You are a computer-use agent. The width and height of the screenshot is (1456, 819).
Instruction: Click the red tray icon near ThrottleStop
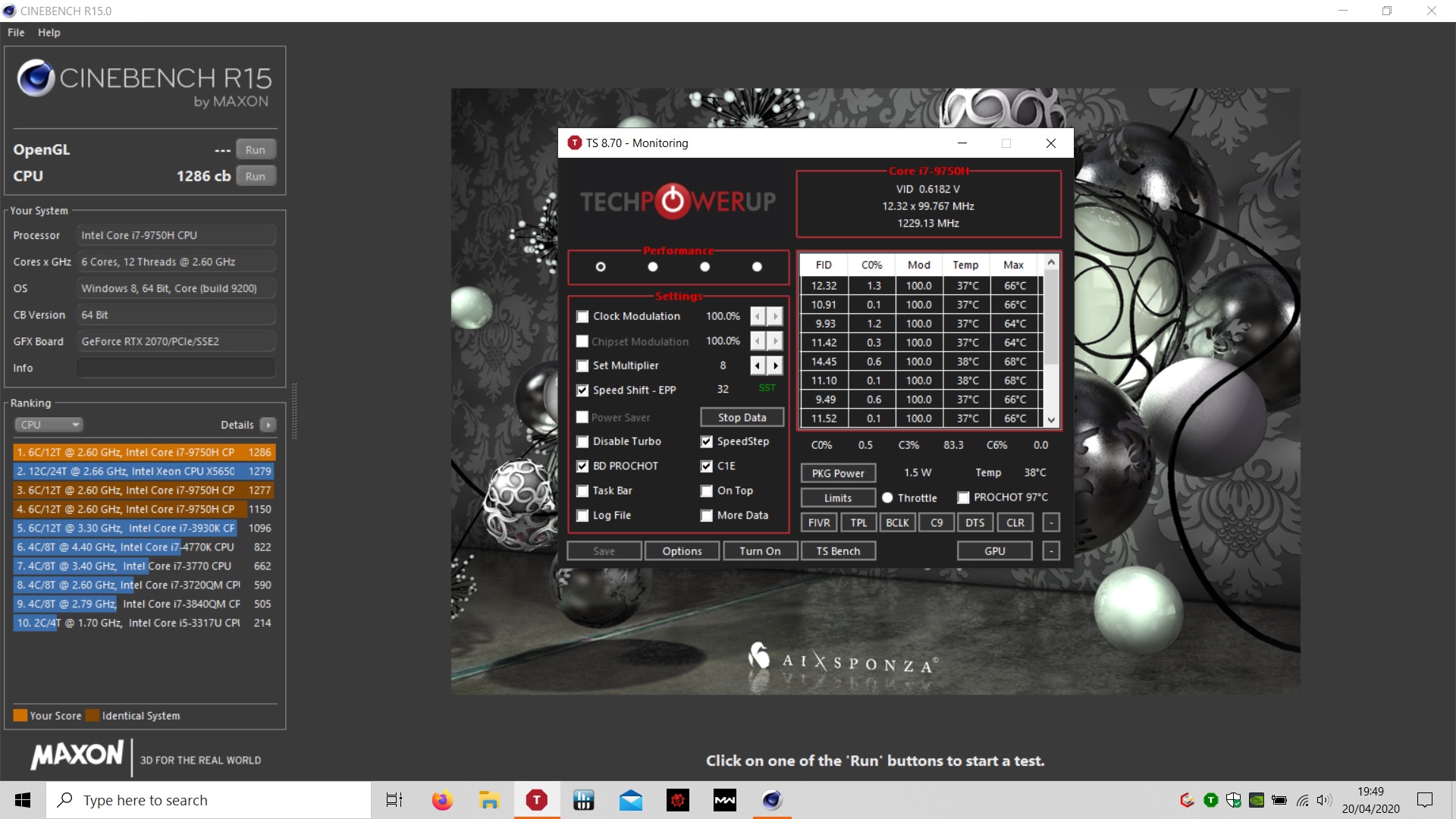pyautogui.click(x=1188, y=800)
